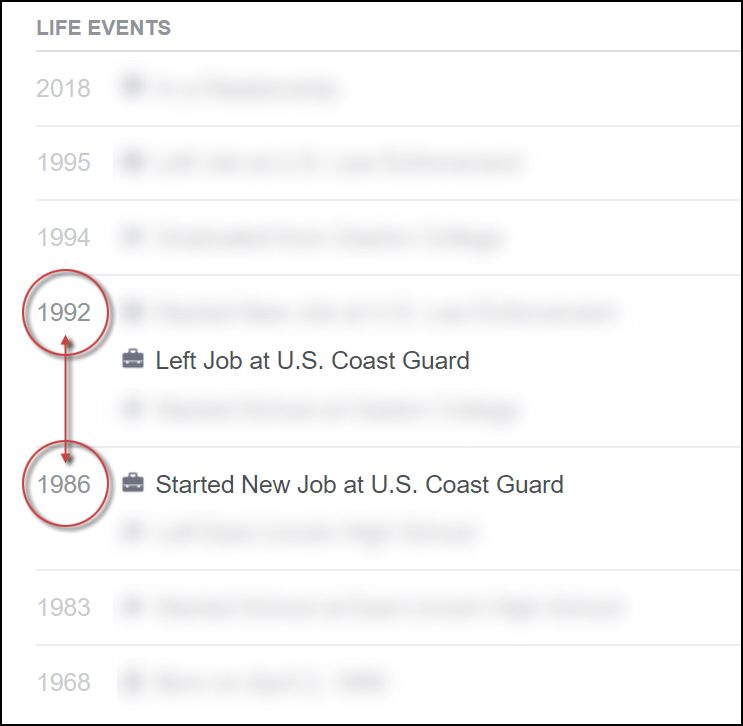743x726 pixels.
Task: Select the 1995 year marker
Action: click(x=63, y=162)
